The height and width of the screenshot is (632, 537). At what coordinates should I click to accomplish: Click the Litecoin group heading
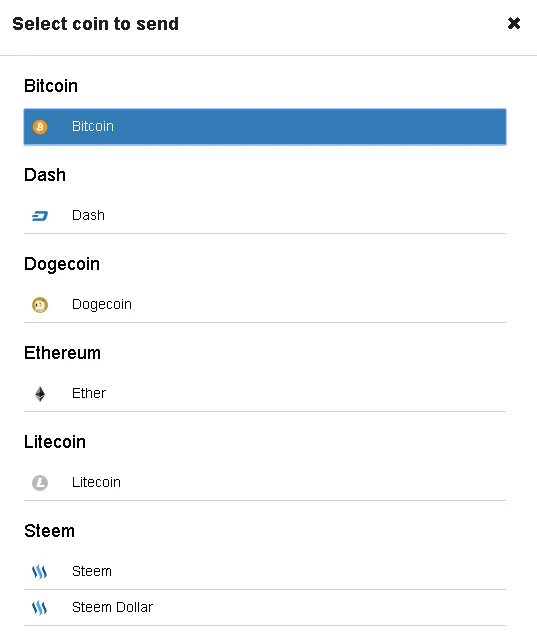coord(55,442)
